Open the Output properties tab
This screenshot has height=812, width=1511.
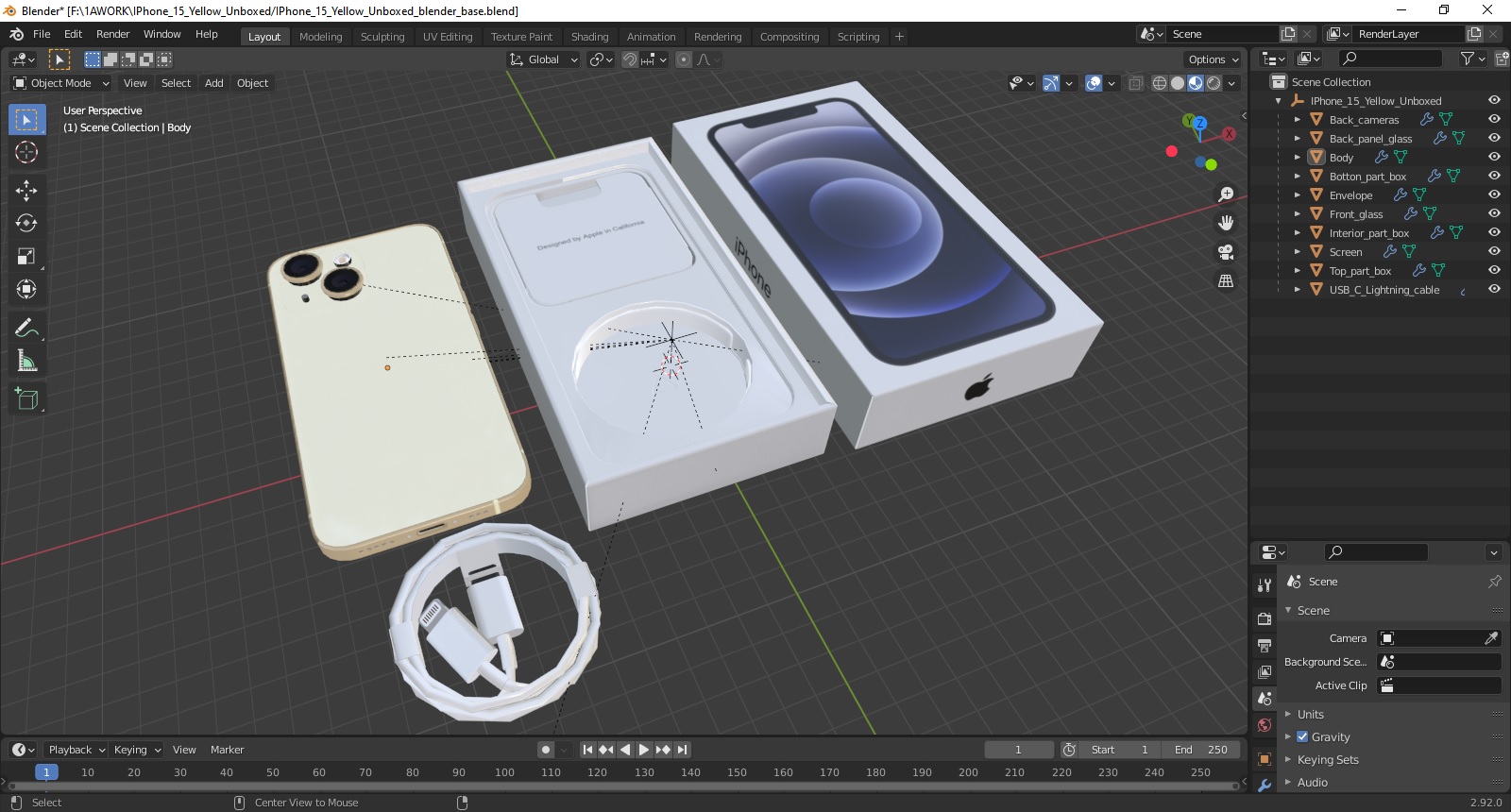[1265, 646]
